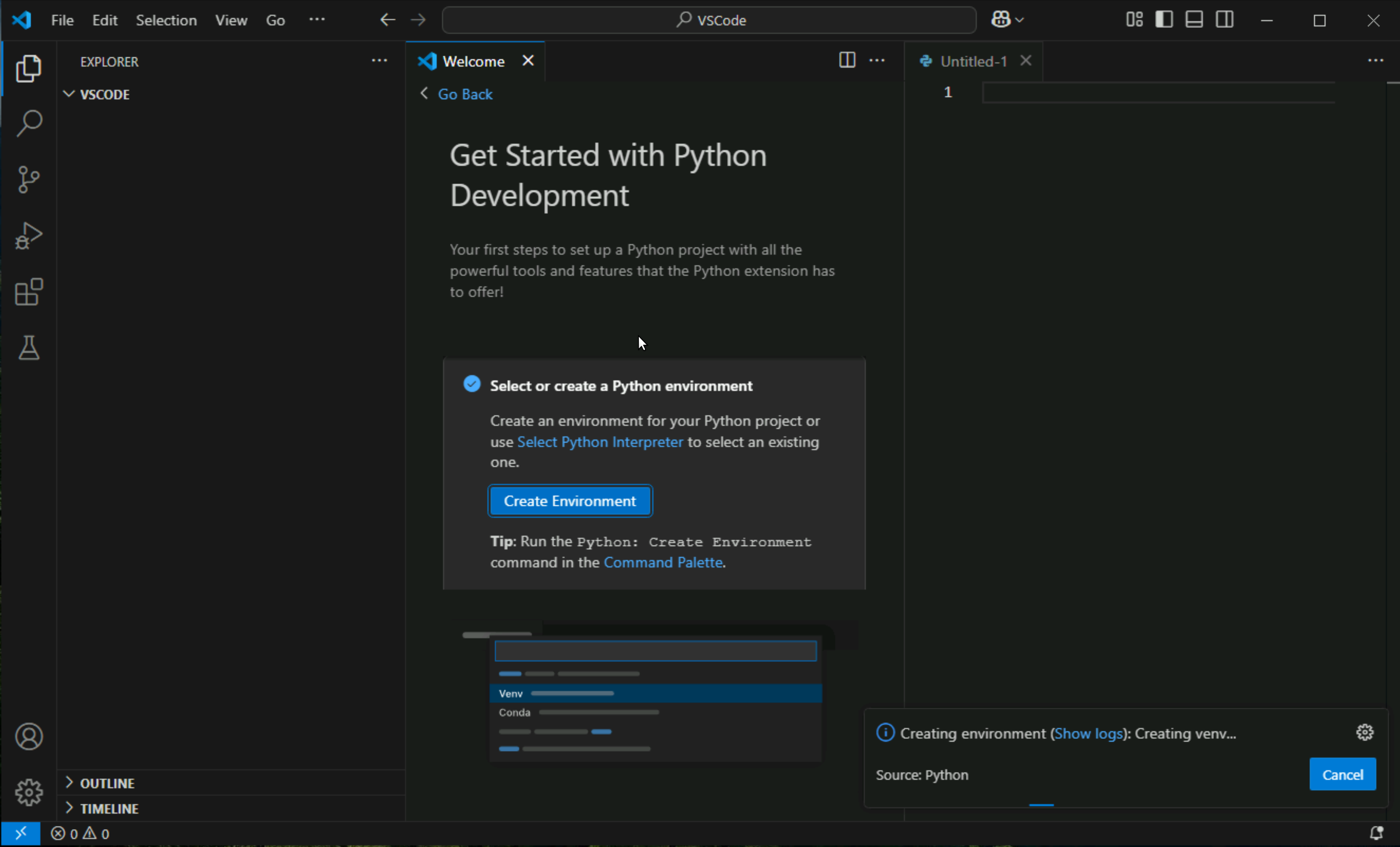
Task: Expand the TIMELINE section
Action: [109, 808]
